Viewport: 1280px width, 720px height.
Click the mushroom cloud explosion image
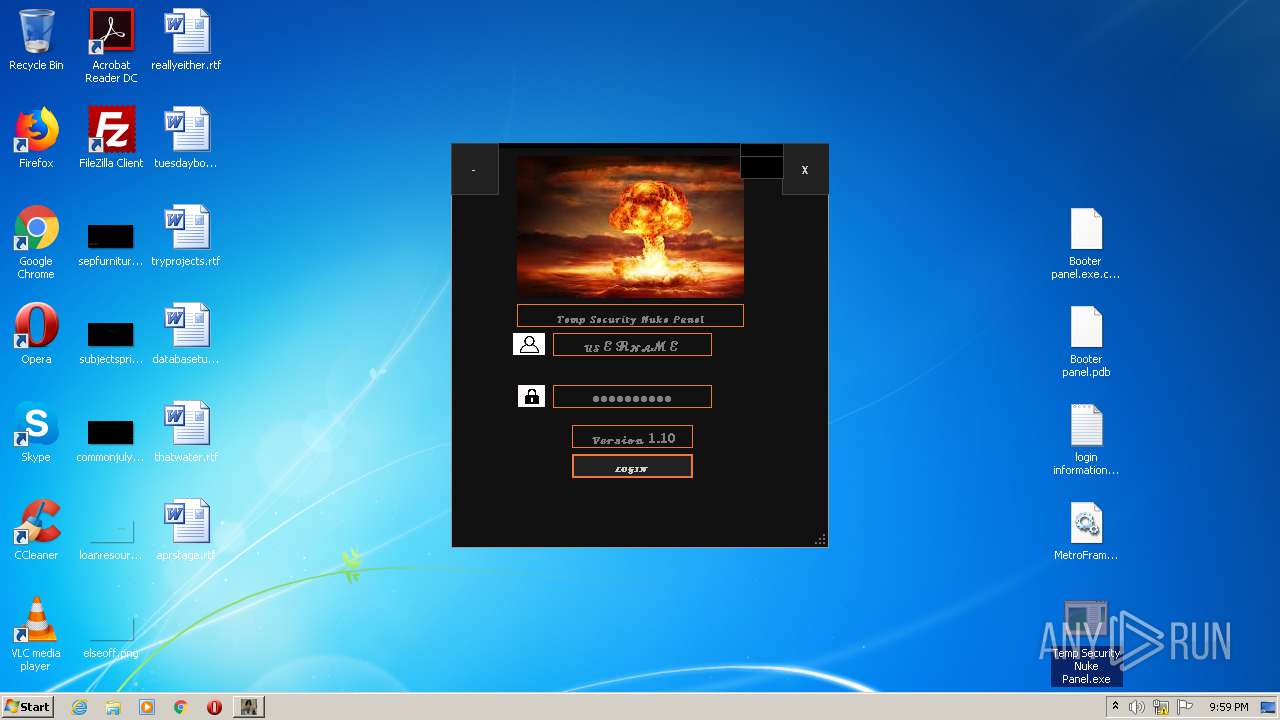coord(630,226)
